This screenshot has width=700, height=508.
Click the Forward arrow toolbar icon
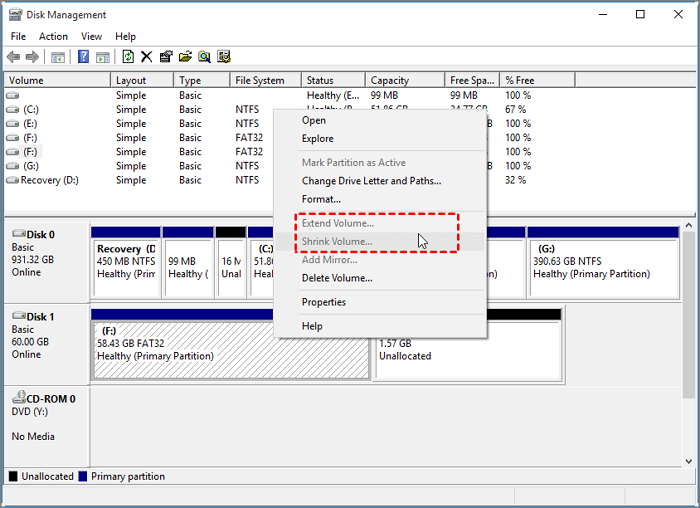[33, 57]
